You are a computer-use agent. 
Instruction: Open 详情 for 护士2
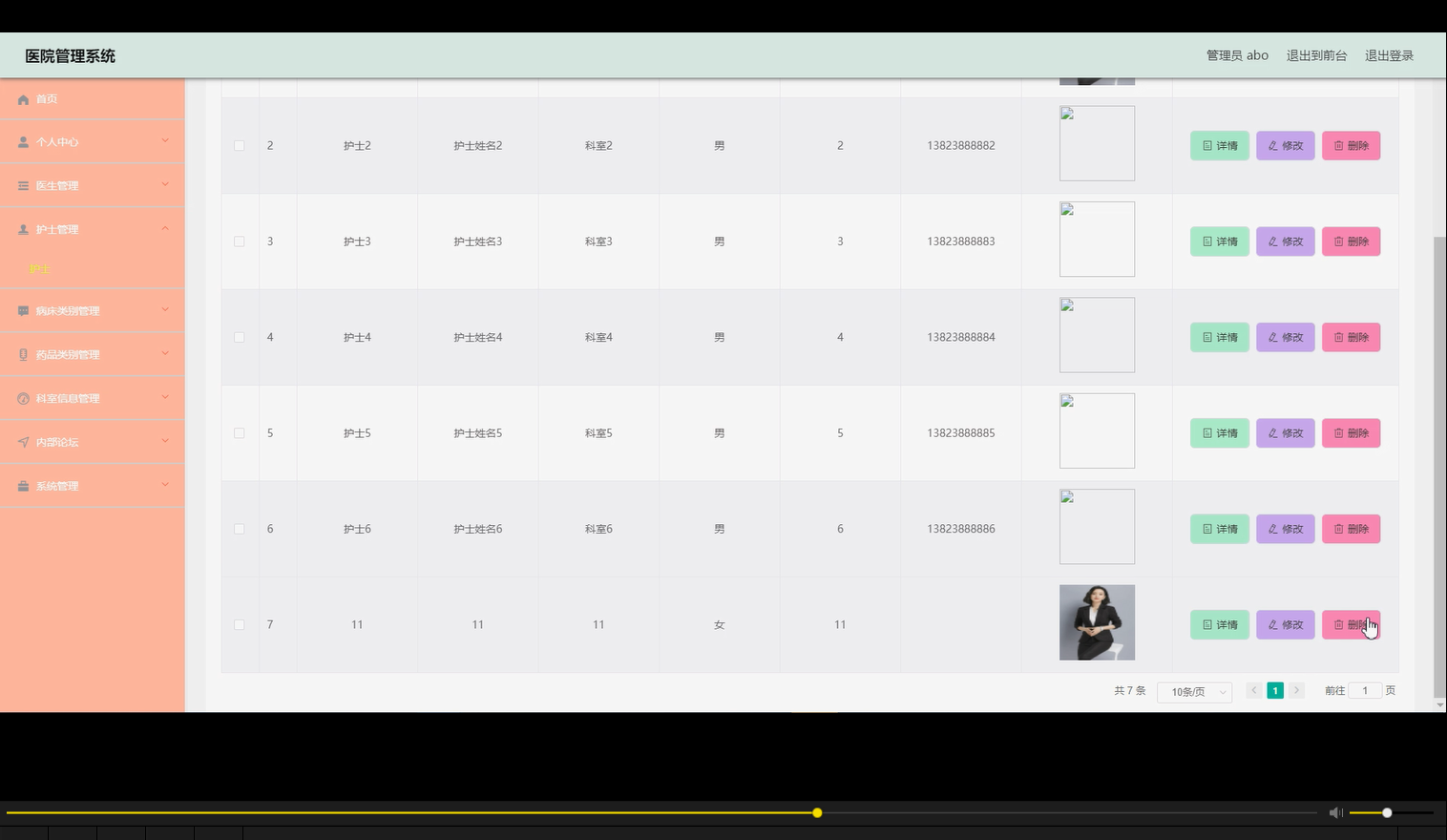(x=1219, y=146)
